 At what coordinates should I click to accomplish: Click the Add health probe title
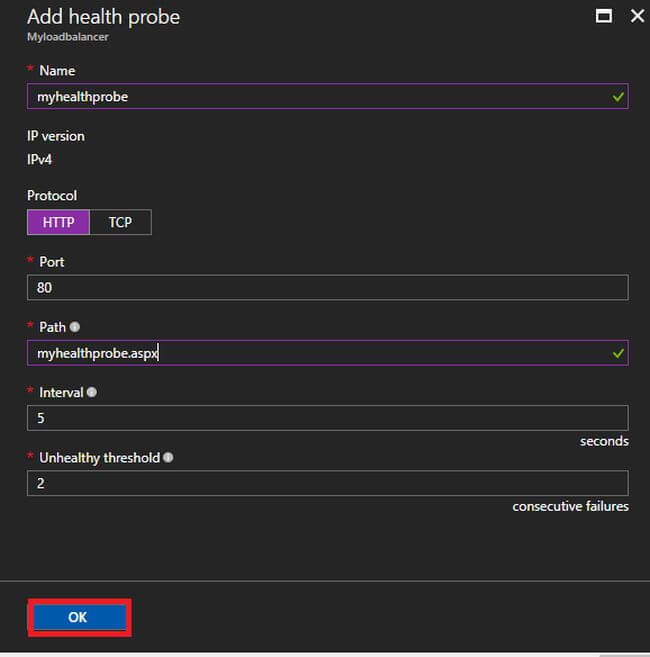pyautogui.click(x=103, y=17)
